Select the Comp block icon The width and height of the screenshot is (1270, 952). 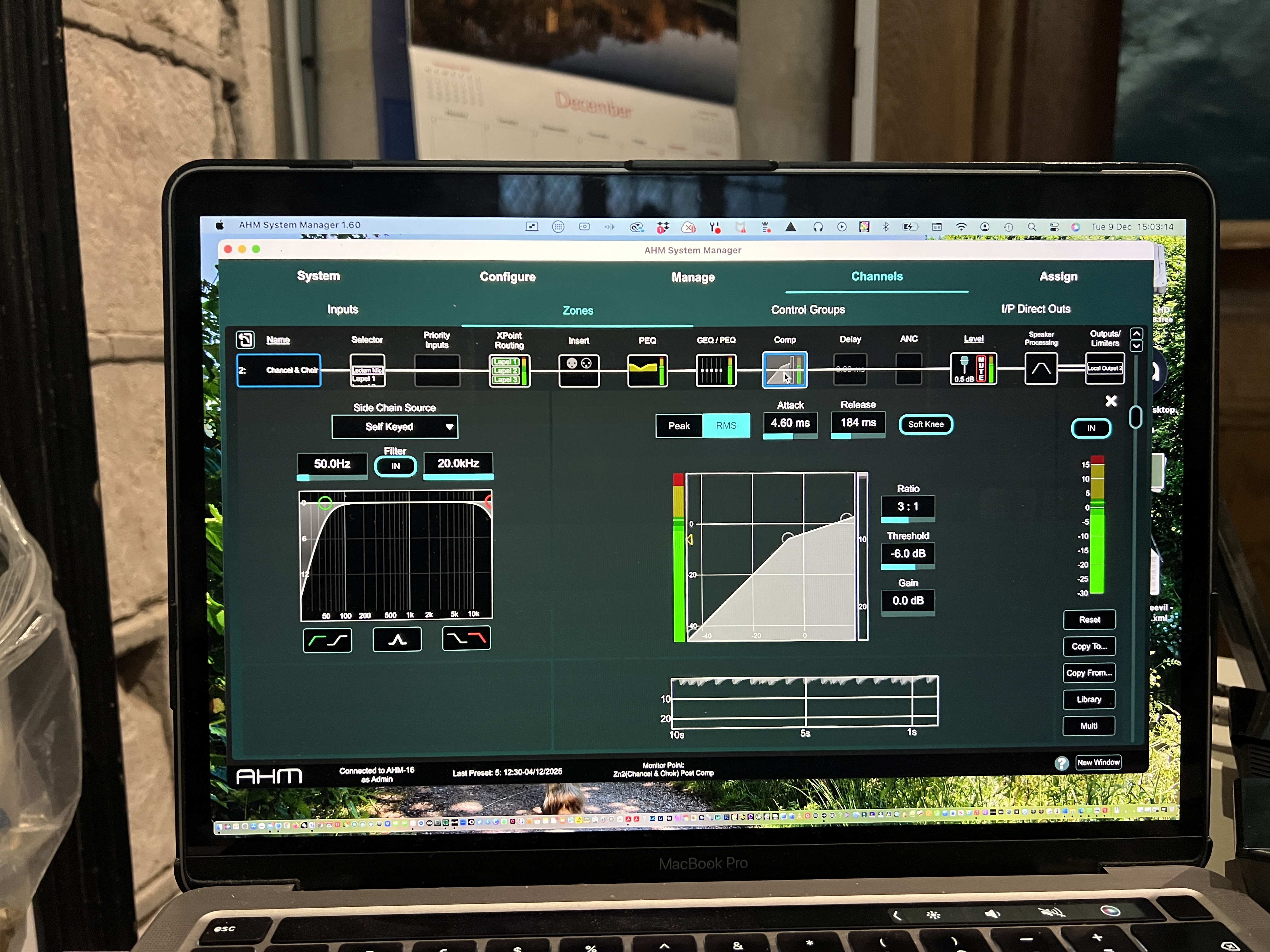[784, 370]
